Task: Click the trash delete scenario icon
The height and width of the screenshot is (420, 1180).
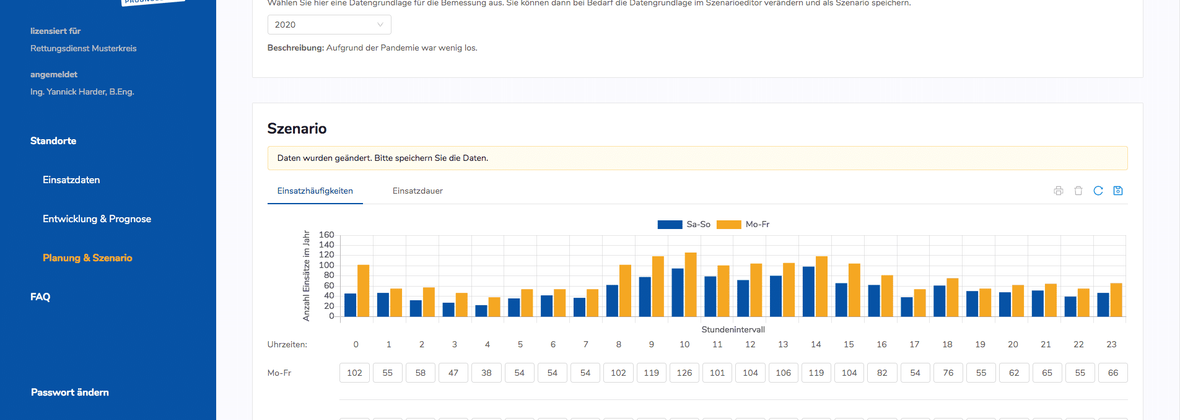Action: 1078,191
